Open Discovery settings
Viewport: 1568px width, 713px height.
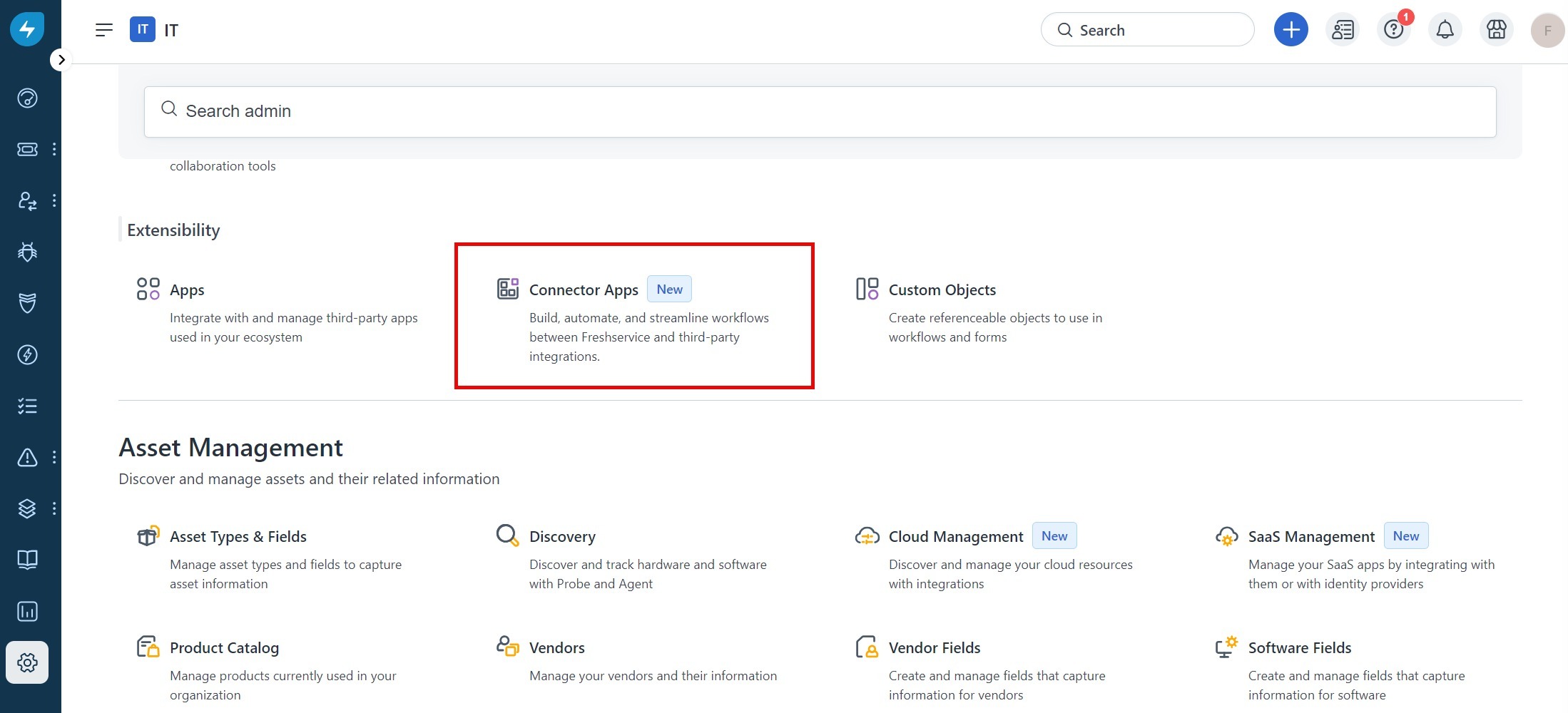click(x=562, y=537)
